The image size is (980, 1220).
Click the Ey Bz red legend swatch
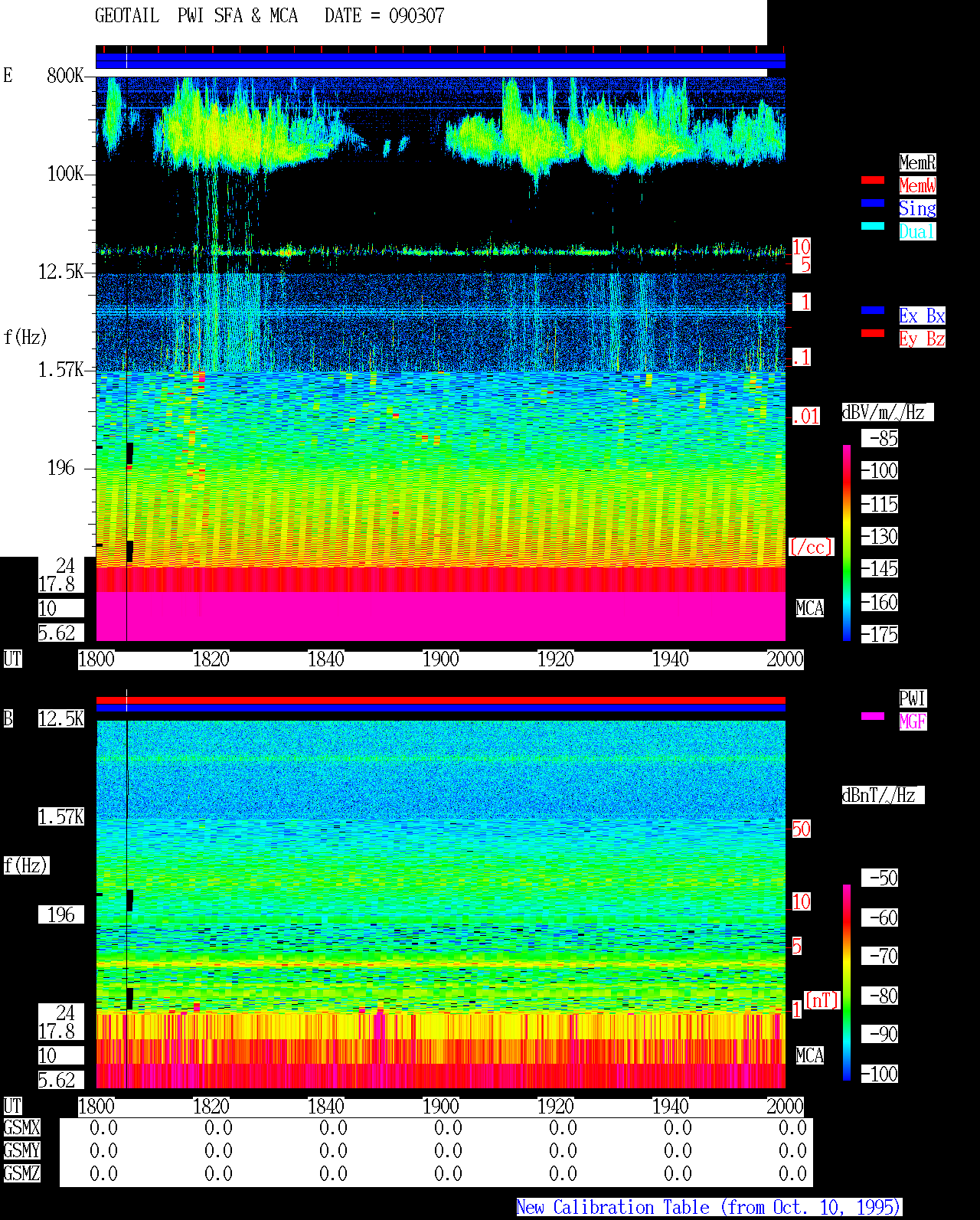coord(873,333)
